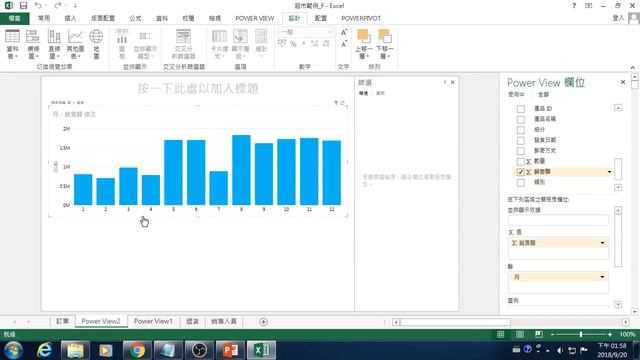This screenshot has height=360, width=640.
Task: Open the 常用 Home ribbon tab
Action: click(44, 18)
